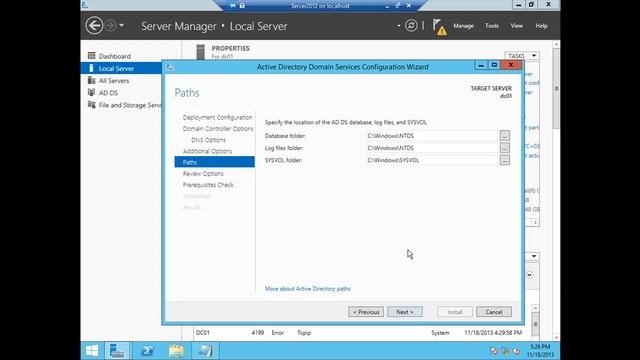Click the pin icon in VM connection bar
The image size is (640, 360).
pos(233,6)
